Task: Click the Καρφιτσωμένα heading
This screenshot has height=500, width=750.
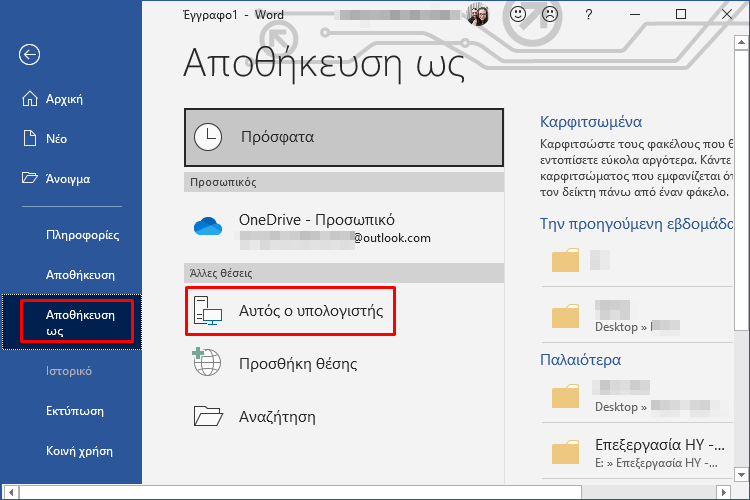Action: click(x=591, y=122)
